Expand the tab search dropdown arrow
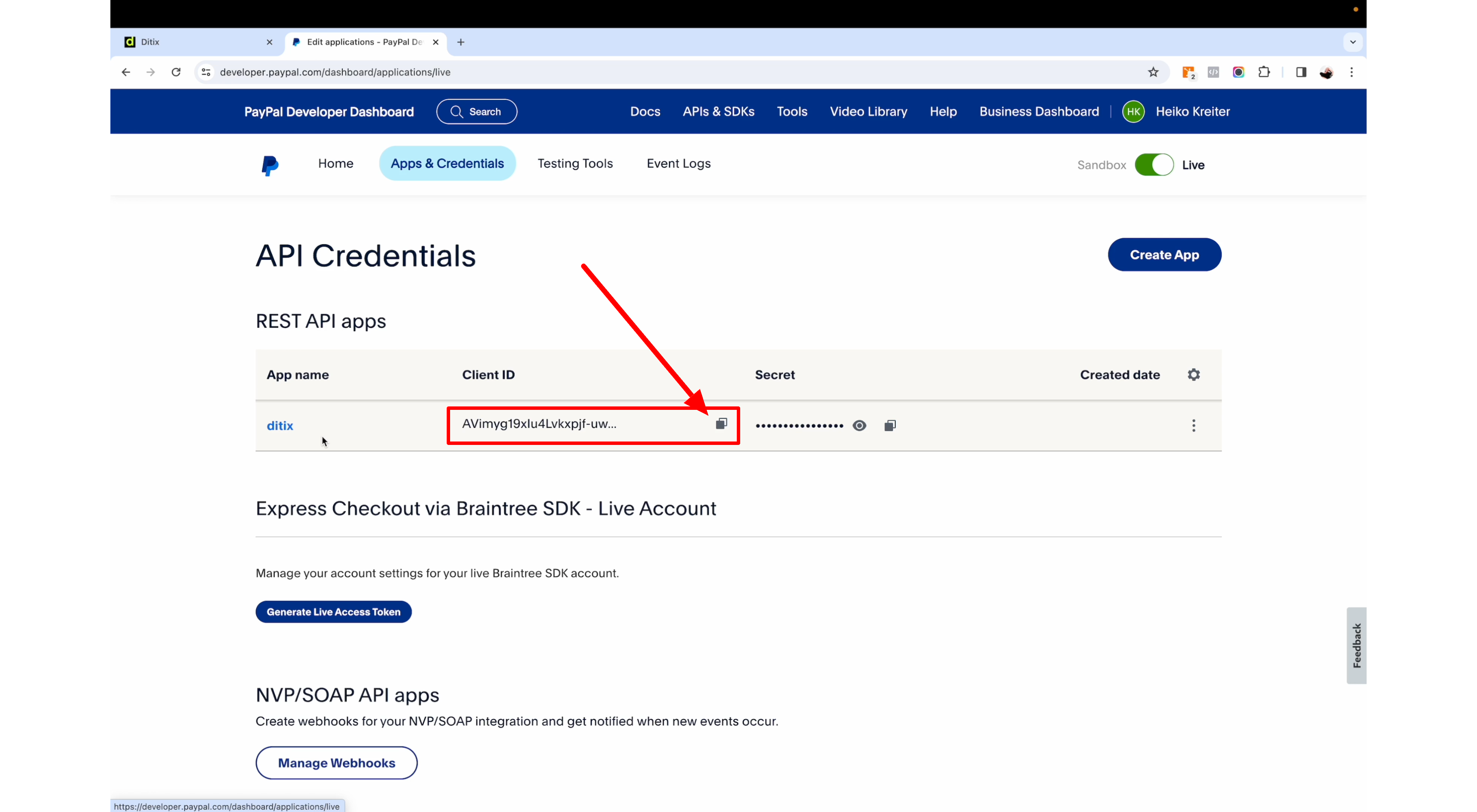The width and height of the screenshot is (1477, 812). pos(1352,42)
